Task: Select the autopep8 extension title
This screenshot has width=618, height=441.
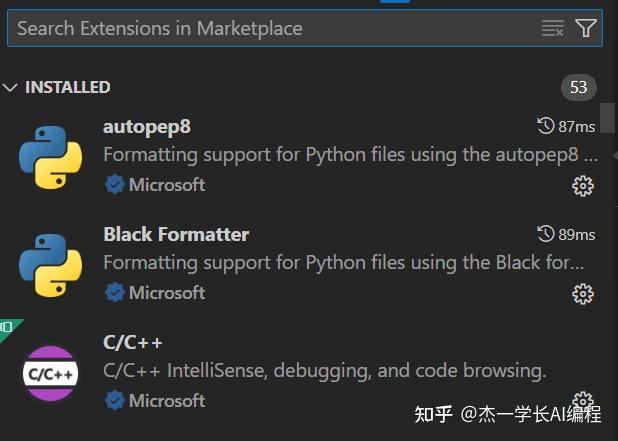Action: pyautogui.click(x=147, y=127)
